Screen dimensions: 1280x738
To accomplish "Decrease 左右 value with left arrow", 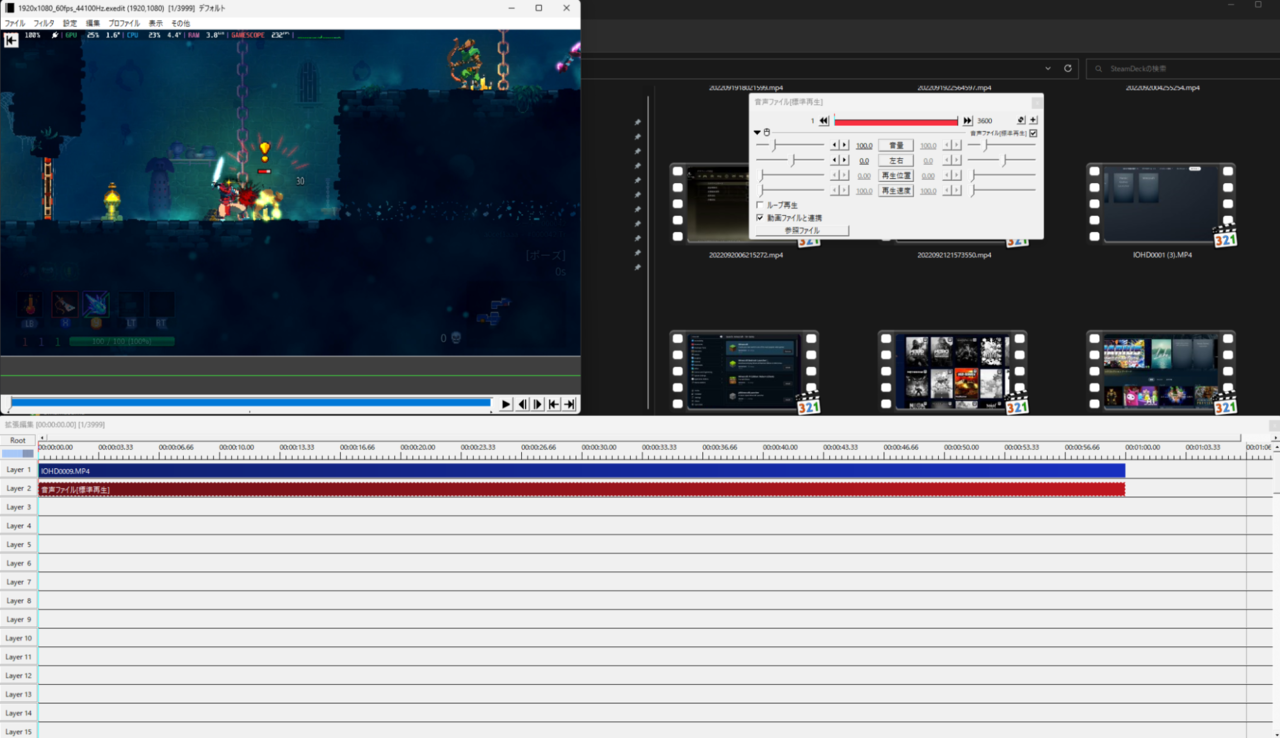I will coord(835,161).
